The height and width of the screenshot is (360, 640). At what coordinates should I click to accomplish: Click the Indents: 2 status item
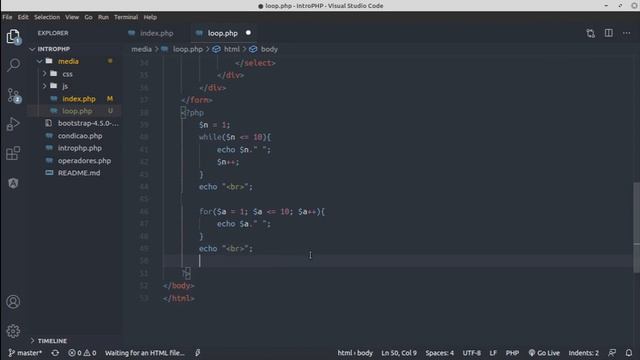coord(583,353)
